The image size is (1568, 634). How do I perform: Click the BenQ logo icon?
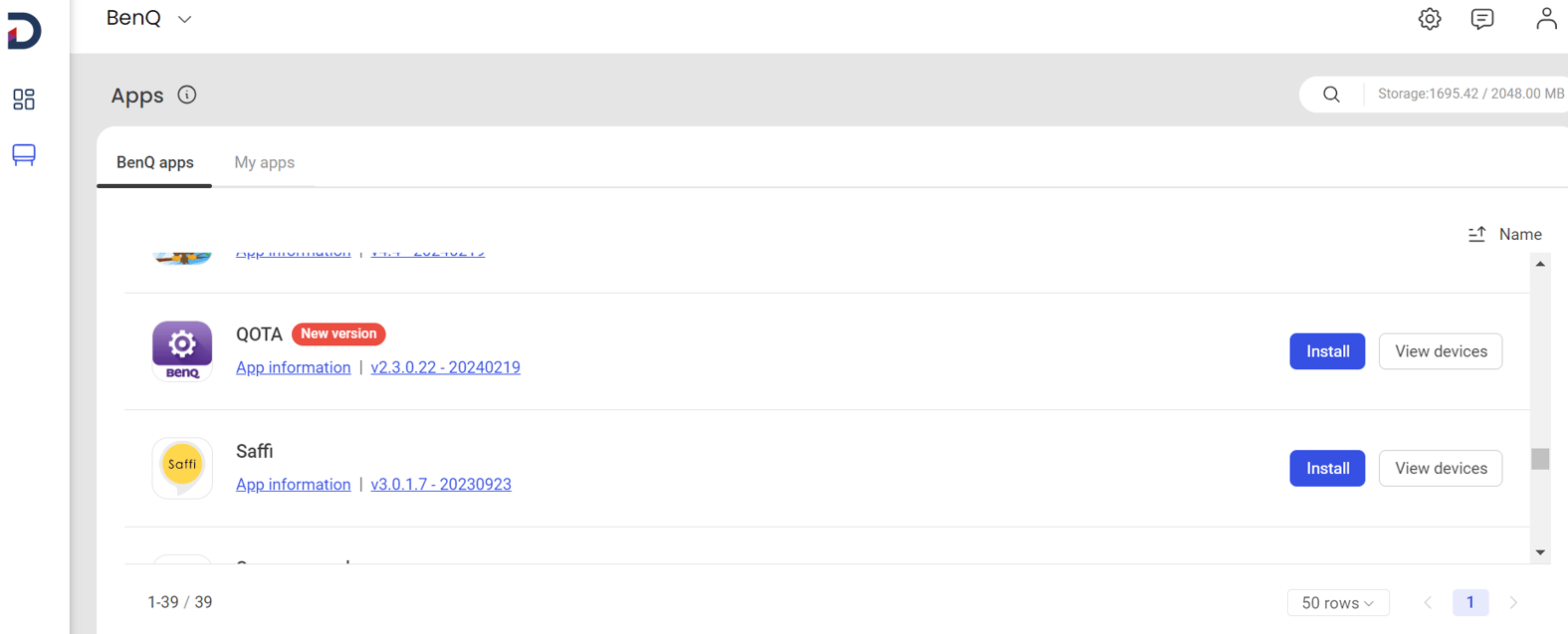[22, 30]
